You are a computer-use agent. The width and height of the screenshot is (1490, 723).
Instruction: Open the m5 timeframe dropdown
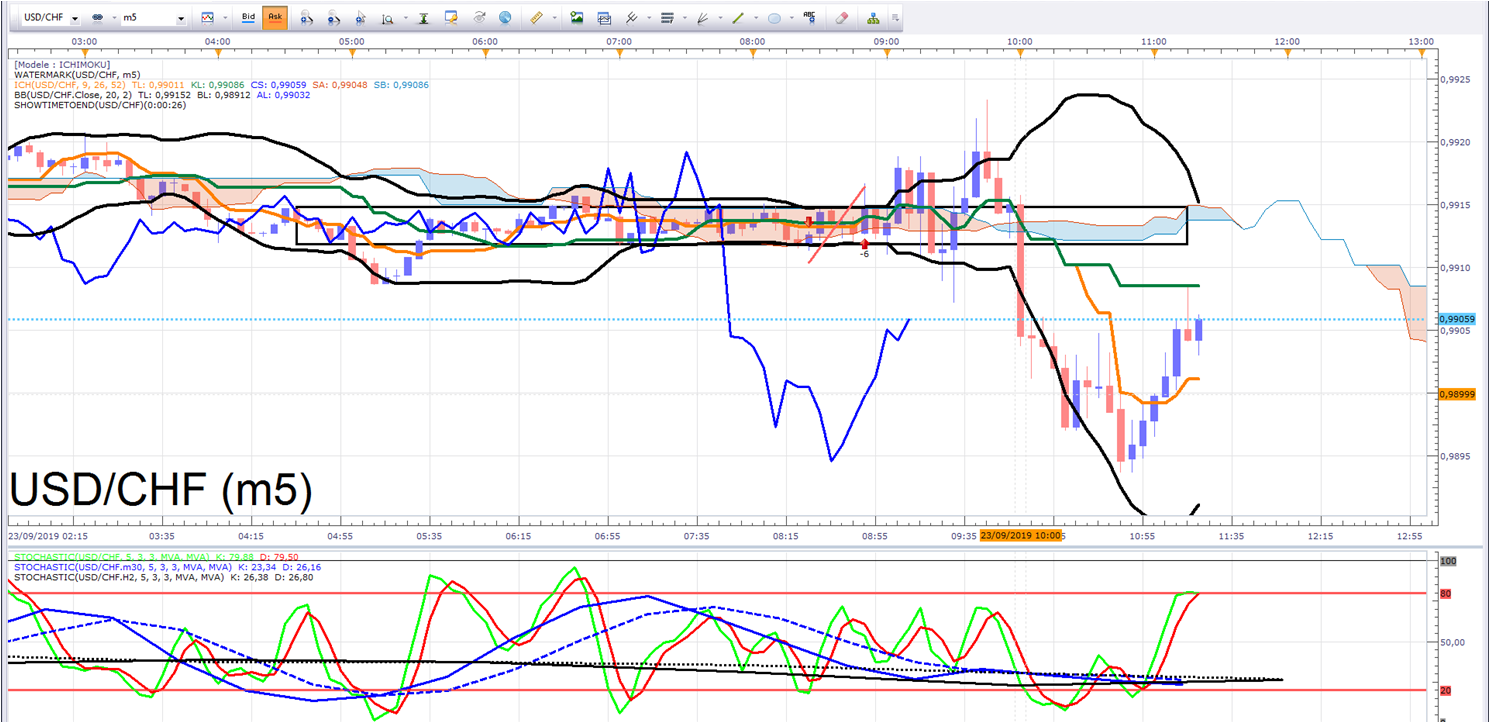(180, 19)
